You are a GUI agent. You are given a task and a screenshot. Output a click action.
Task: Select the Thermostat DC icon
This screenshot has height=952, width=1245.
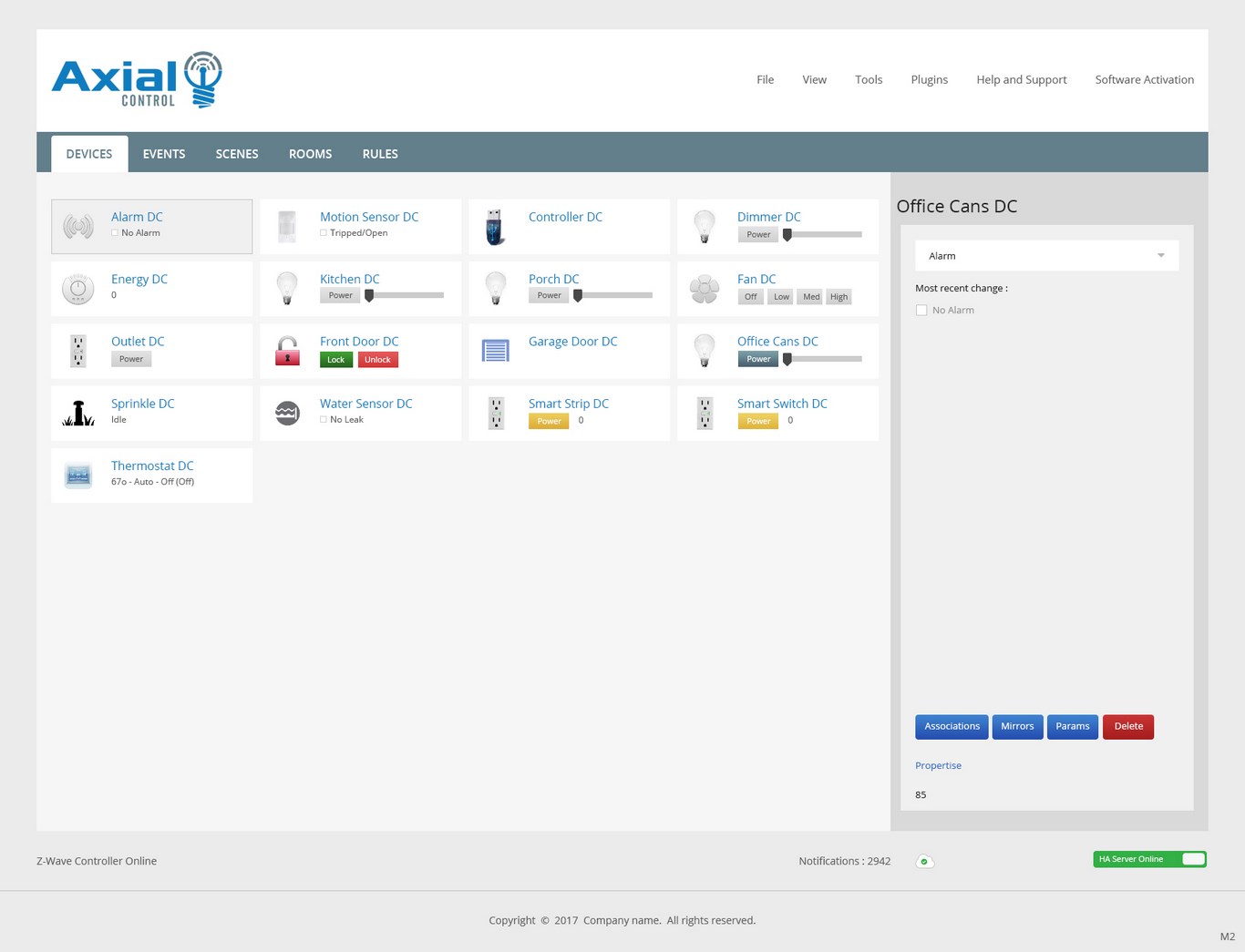[x=78, y=475]
